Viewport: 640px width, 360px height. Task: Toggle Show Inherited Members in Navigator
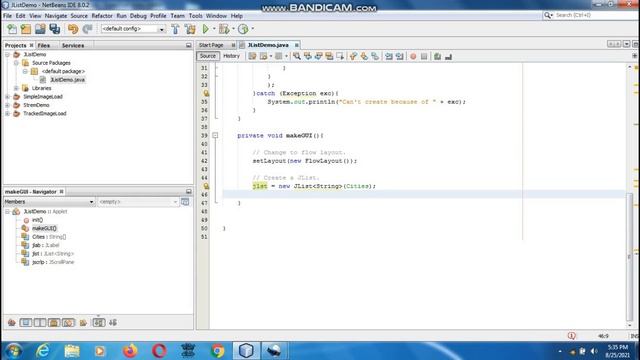pos(11,322)
